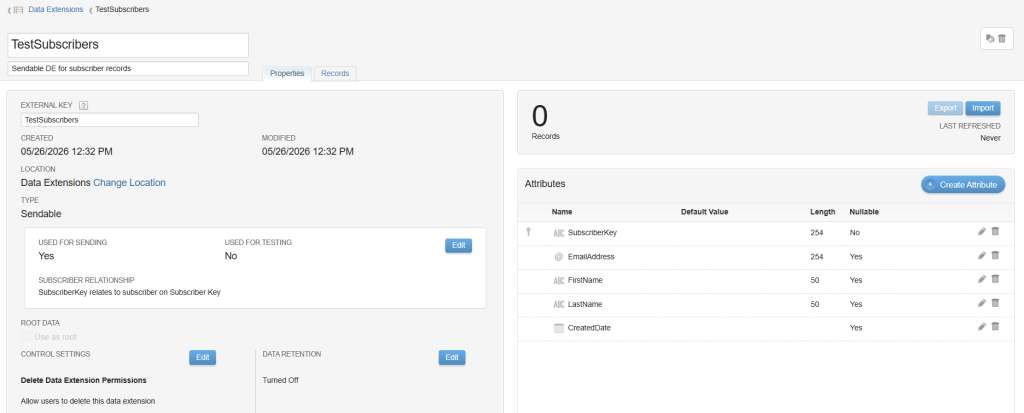Click the Change Location link

tap(129, 183)
